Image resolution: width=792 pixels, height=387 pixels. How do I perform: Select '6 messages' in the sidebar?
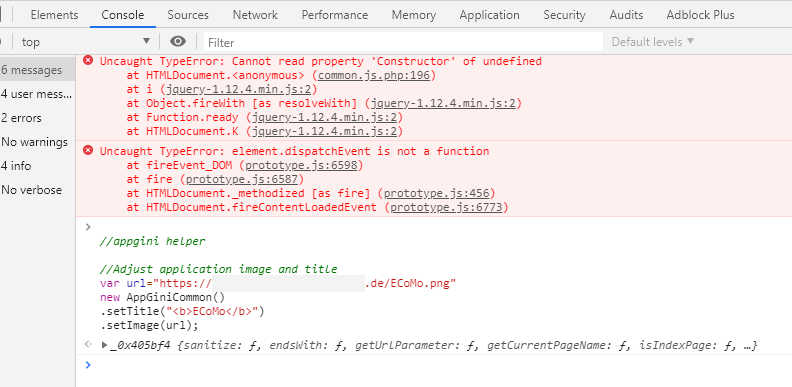pos(37,70)
